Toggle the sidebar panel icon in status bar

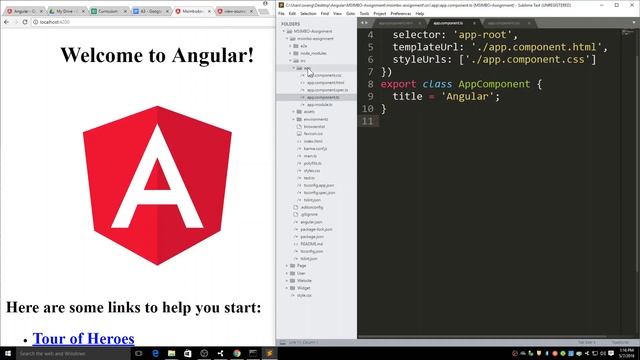coord(282,342)
